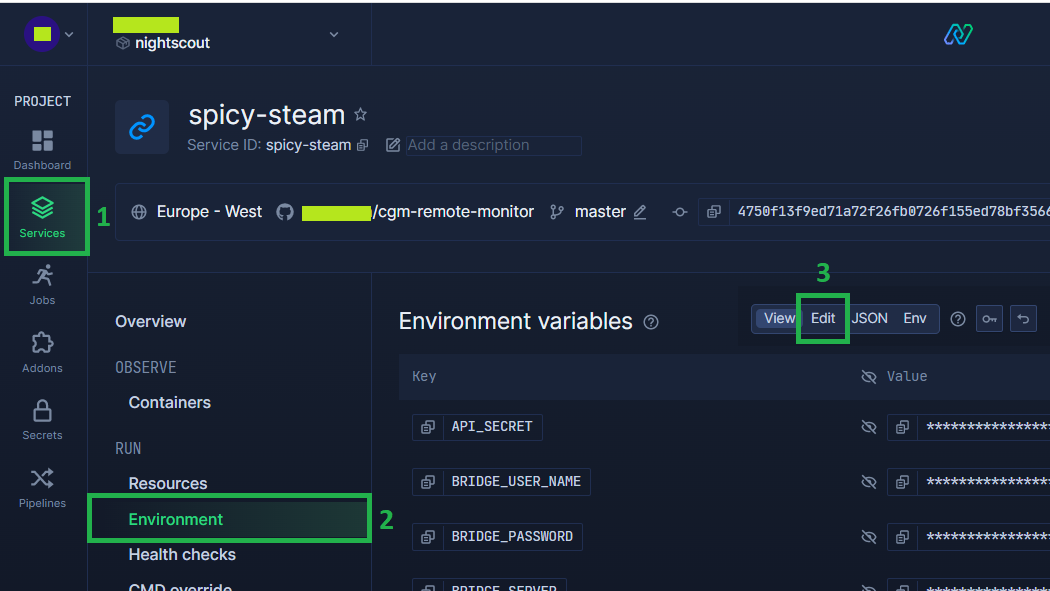
Task: Click the API_SECRET key label
Action: point(492,427)
